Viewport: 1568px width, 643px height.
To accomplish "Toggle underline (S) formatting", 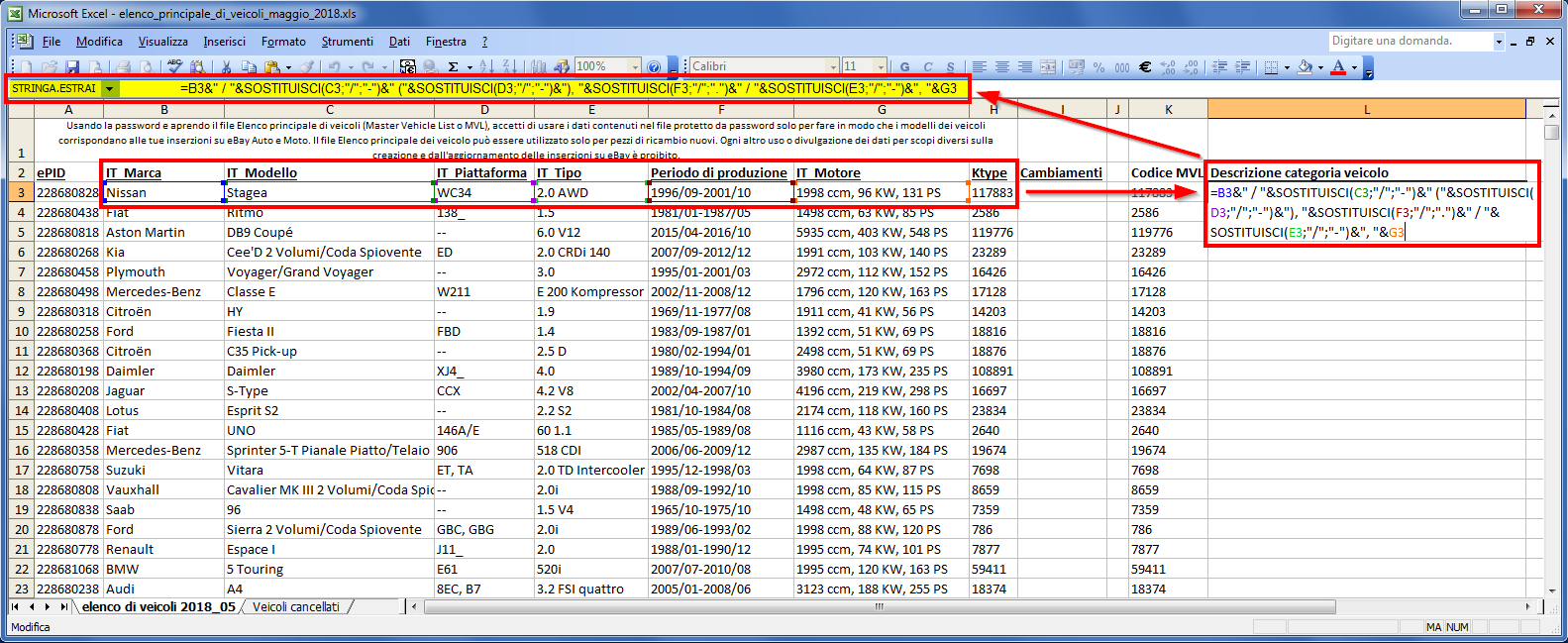I will 951,66.
